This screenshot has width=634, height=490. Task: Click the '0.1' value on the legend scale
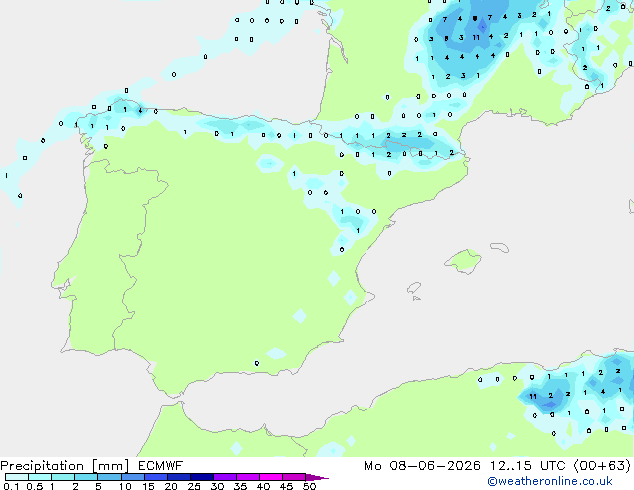pyautogui.click(x=11, y=486)
